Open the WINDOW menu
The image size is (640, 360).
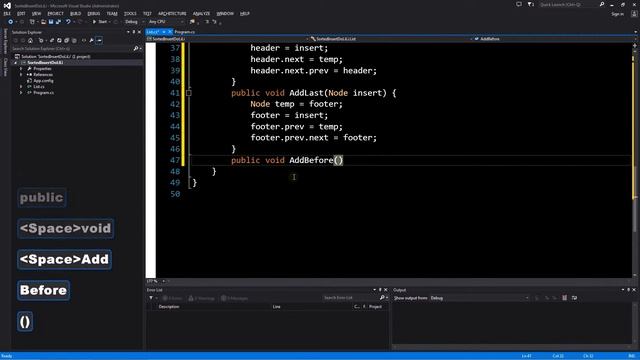(225, 13)
